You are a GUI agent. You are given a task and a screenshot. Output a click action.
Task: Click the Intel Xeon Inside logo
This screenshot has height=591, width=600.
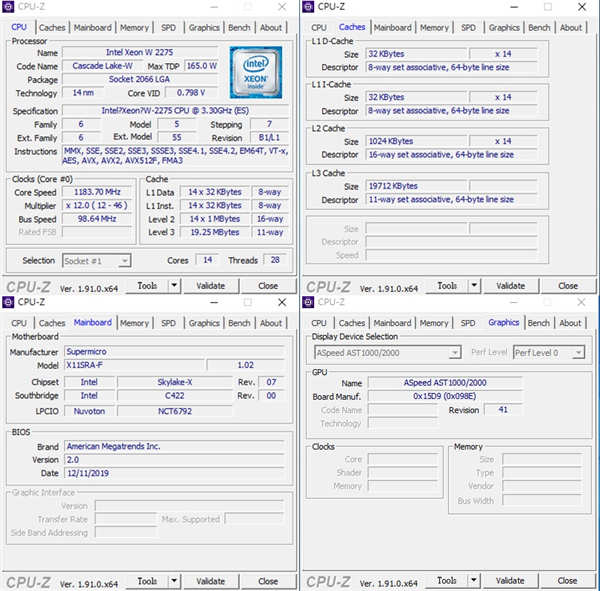[256, 72]
